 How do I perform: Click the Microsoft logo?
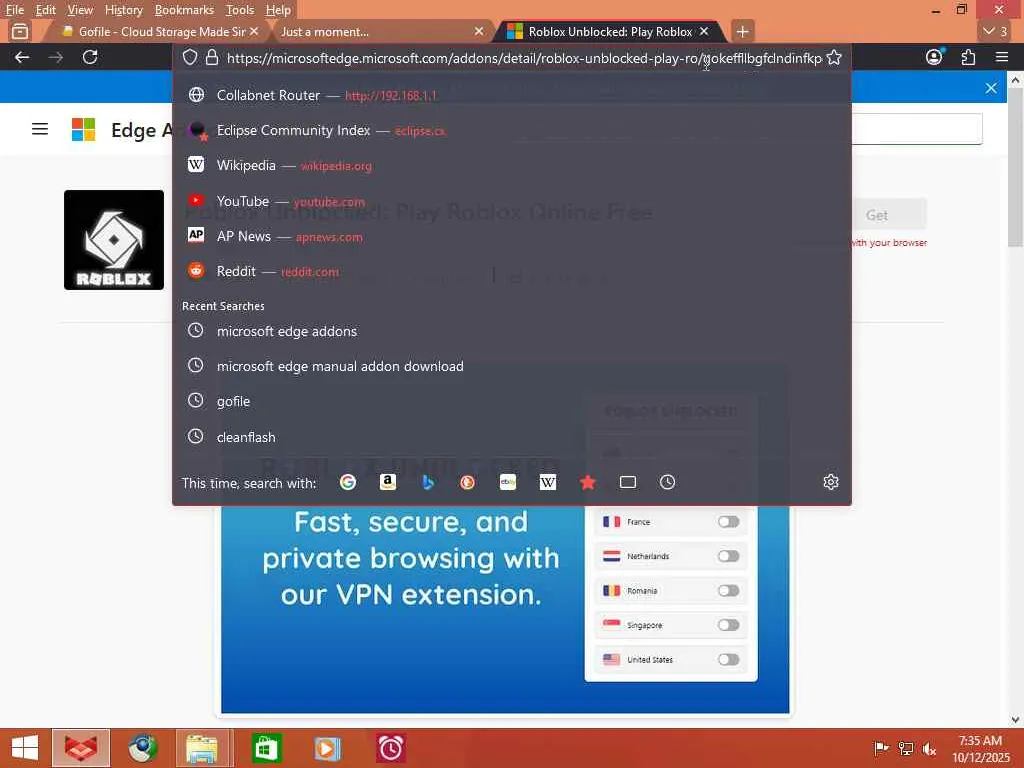(x=84, y=129)
